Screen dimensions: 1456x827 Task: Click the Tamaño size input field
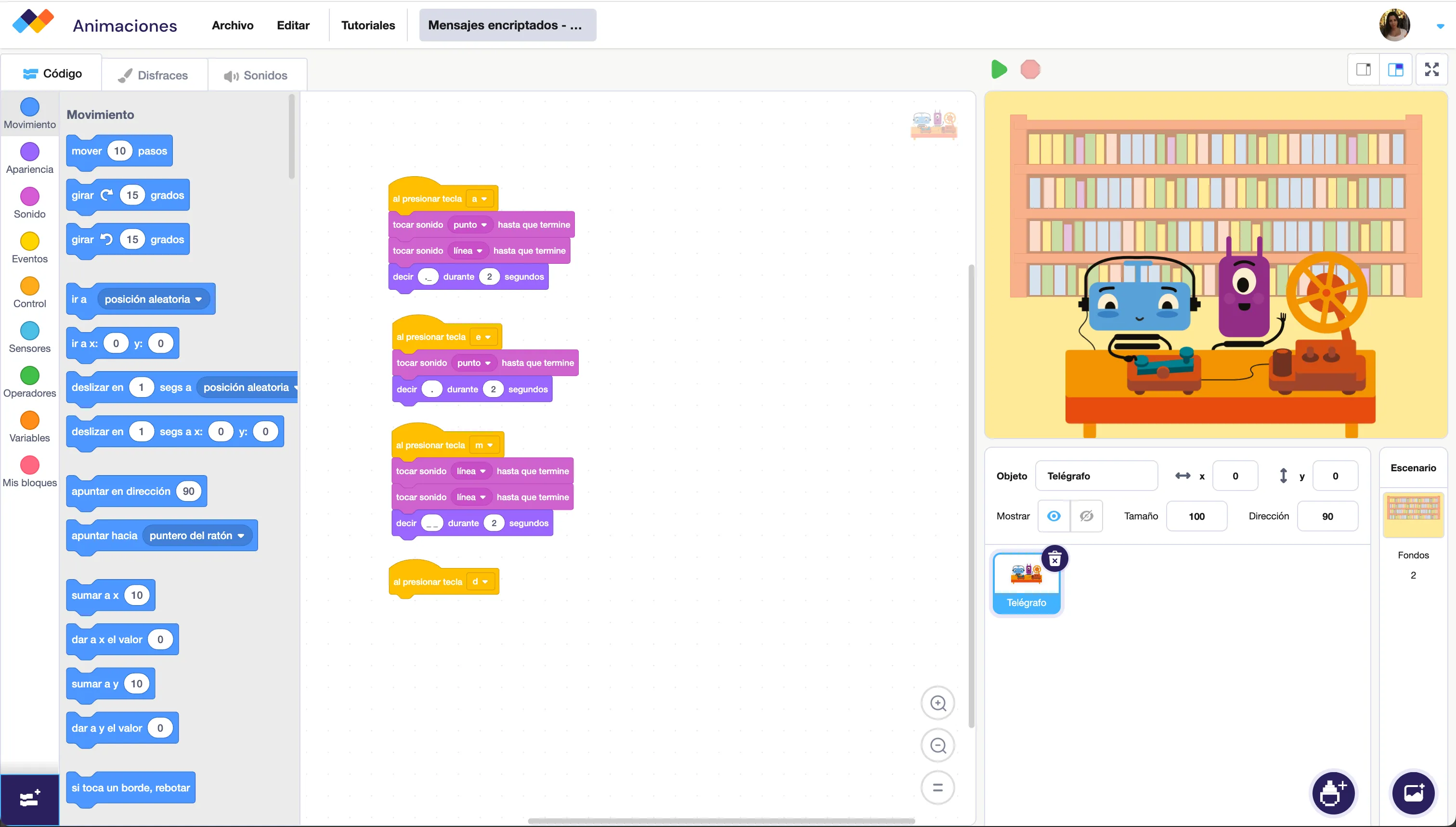(x=1196, y=516)
